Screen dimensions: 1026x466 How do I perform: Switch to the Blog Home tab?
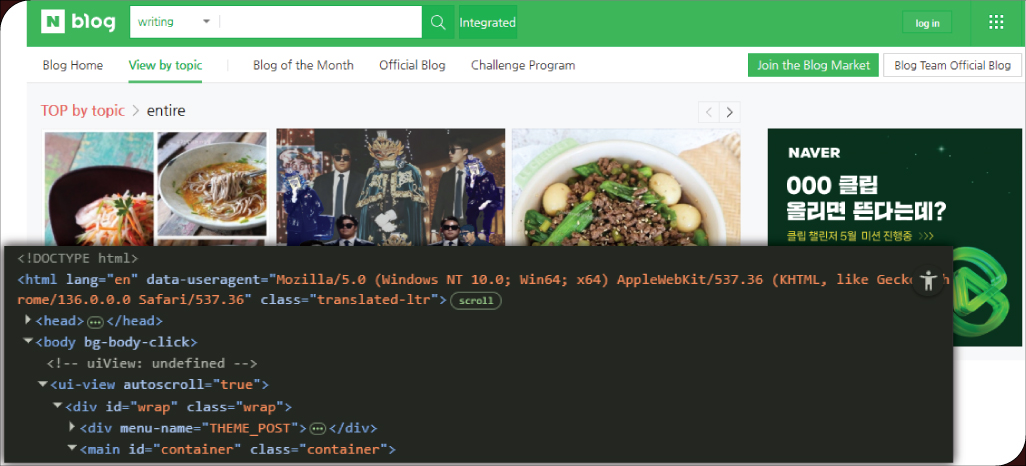click(x=73, y=65)
